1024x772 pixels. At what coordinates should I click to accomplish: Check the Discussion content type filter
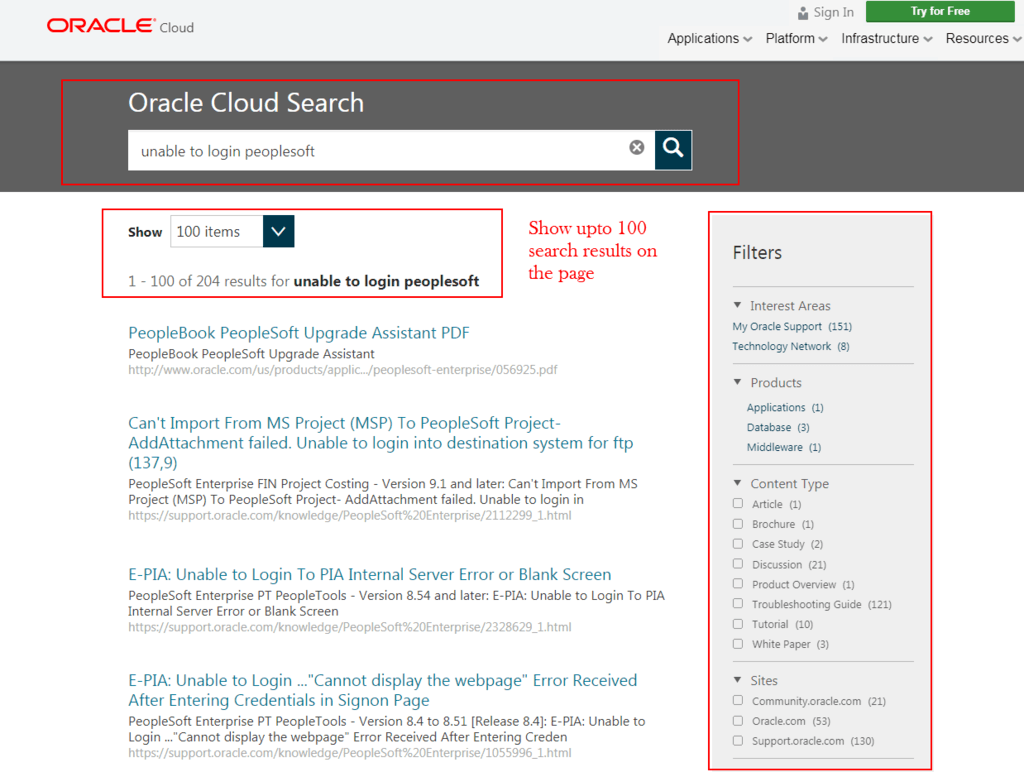click(738, 564)
